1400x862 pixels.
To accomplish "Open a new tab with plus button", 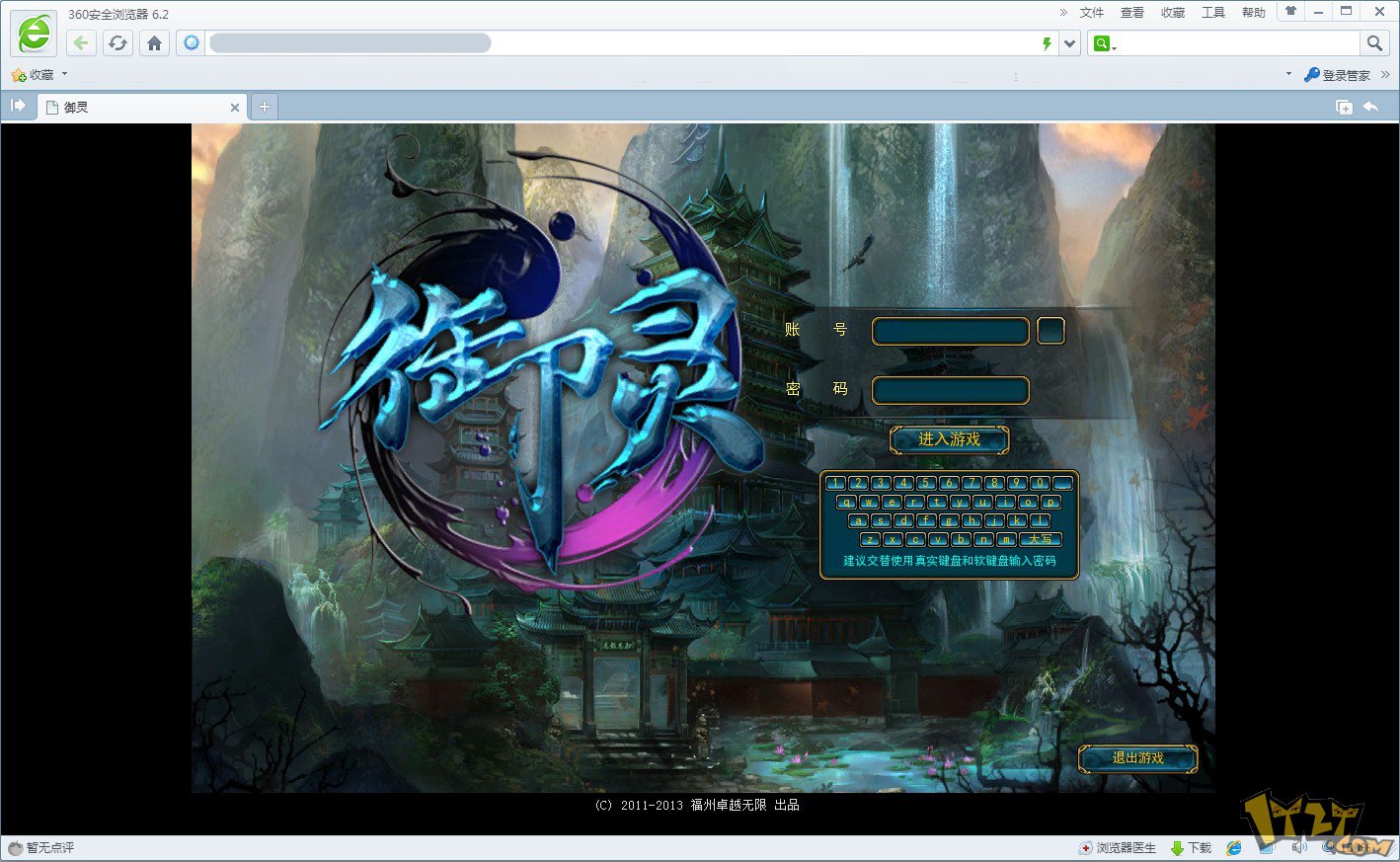I will pyautogui.click(x=265, y=107).
